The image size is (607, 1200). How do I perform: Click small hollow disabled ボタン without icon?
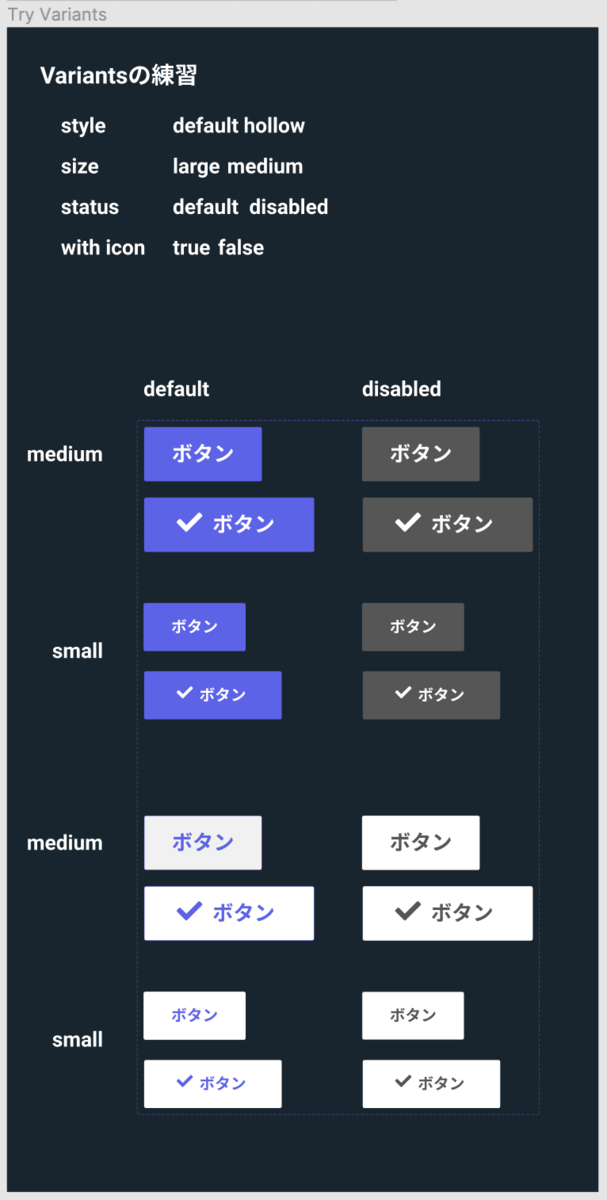click(413, 1016)
